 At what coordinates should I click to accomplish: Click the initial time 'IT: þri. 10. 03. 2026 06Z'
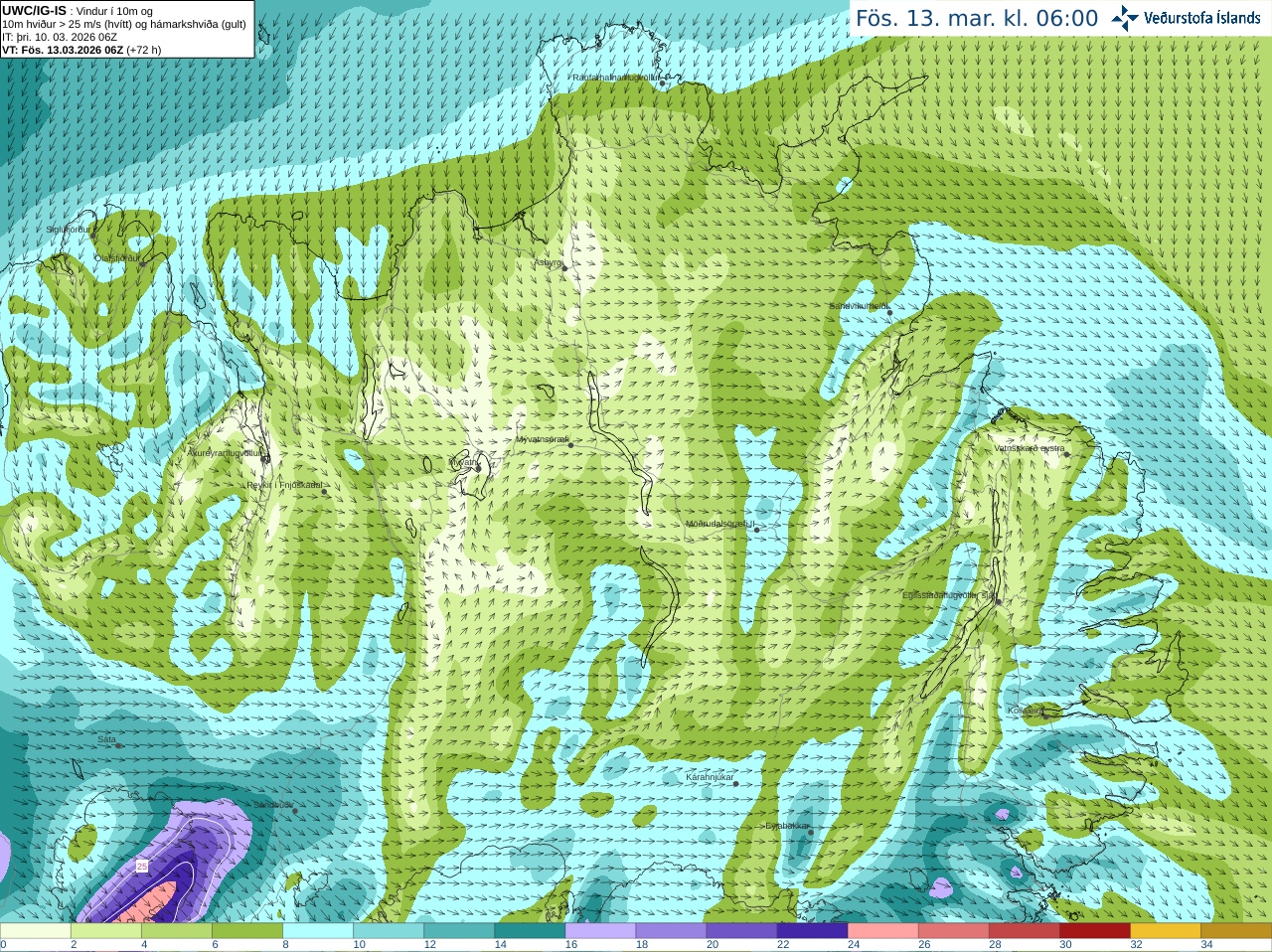tap(60, 37)
